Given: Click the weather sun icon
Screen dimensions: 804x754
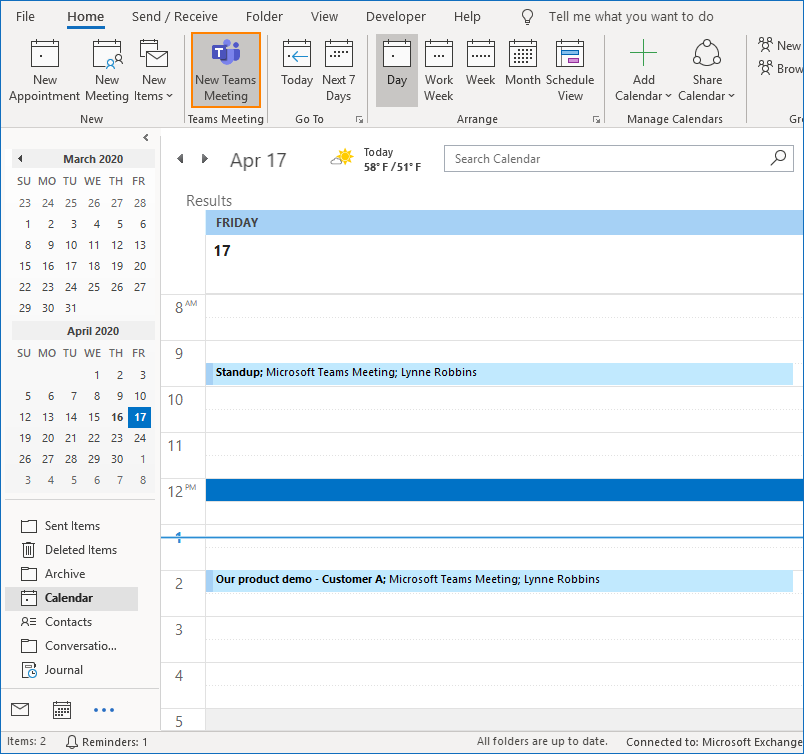Looking at the screenshot, I should coord(343,157).
